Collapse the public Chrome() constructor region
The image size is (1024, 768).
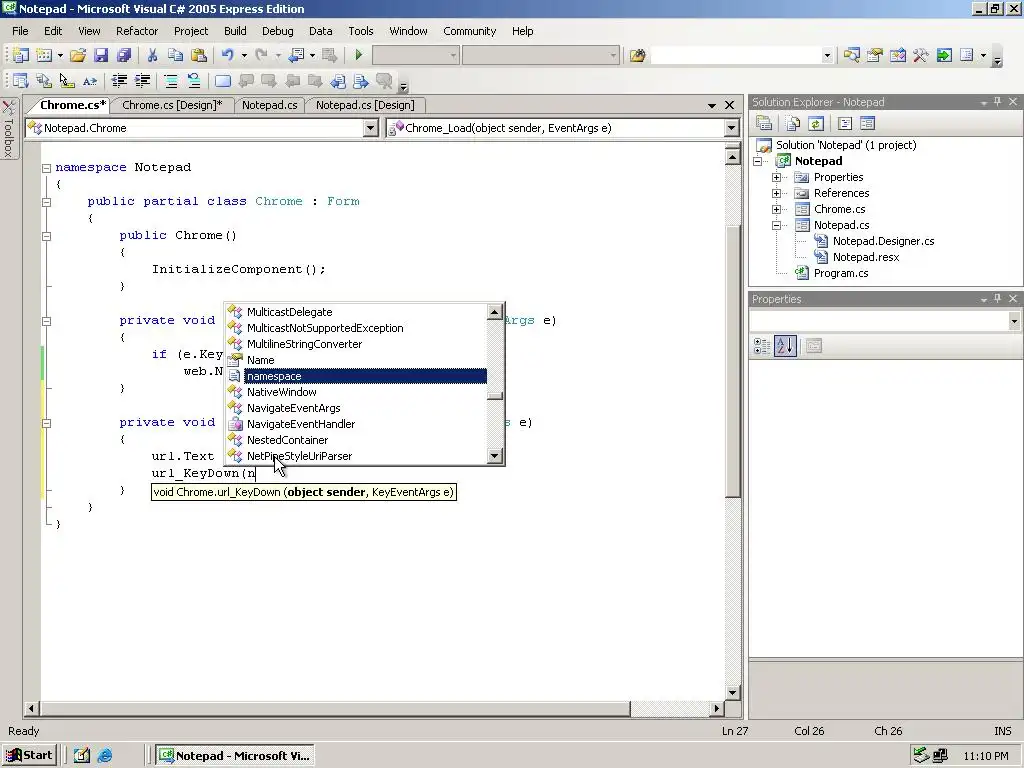(x=46, y=236)
